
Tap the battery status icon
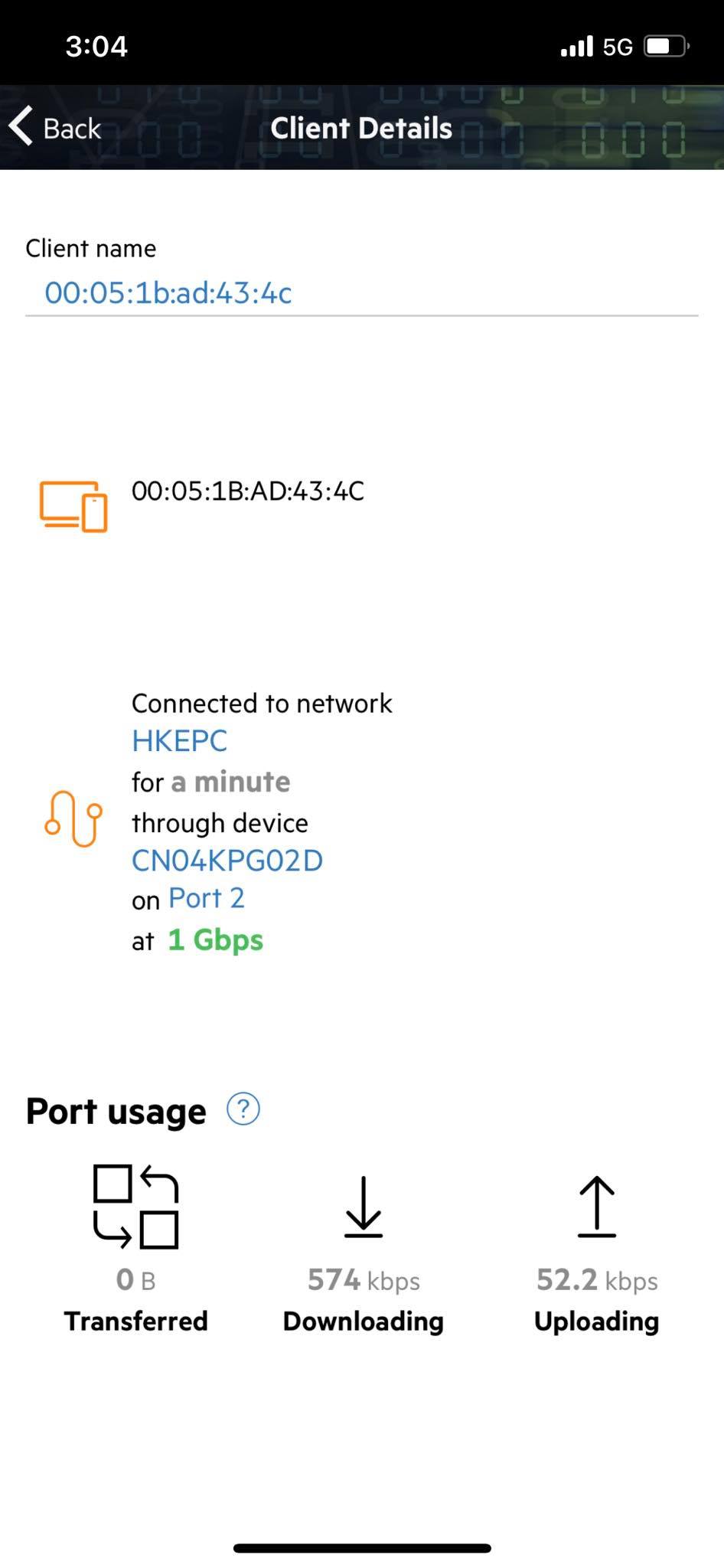(x=667, y=47)
